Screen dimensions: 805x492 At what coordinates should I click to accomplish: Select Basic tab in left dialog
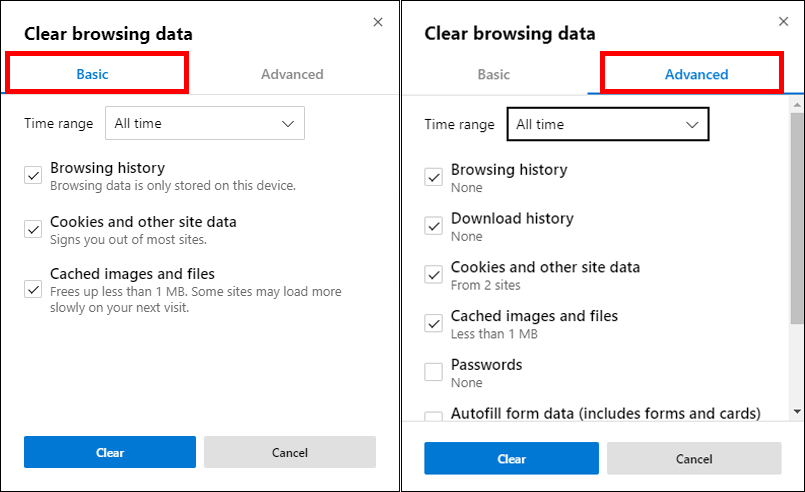coord(92,74)
